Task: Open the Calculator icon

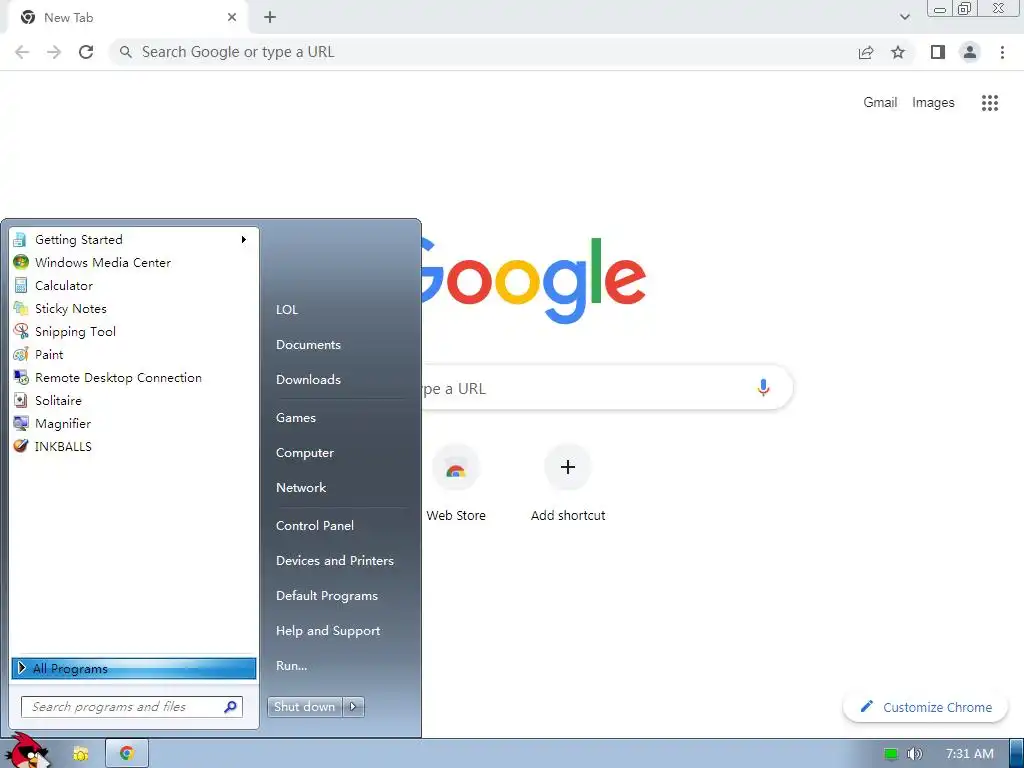Action: coord(21,285)
